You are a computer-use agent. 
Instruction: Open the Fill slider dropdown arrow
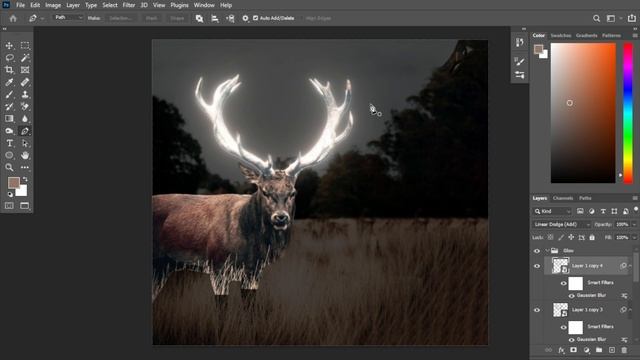pos(634,238)
